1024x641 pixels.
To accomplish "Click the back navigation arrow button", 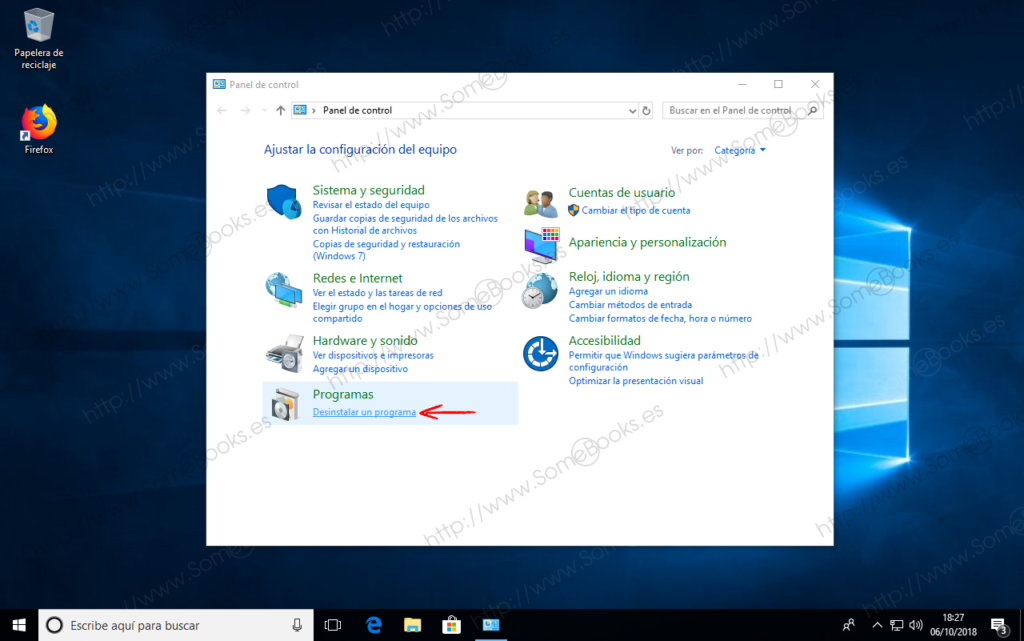I will [x=221, y=110].
